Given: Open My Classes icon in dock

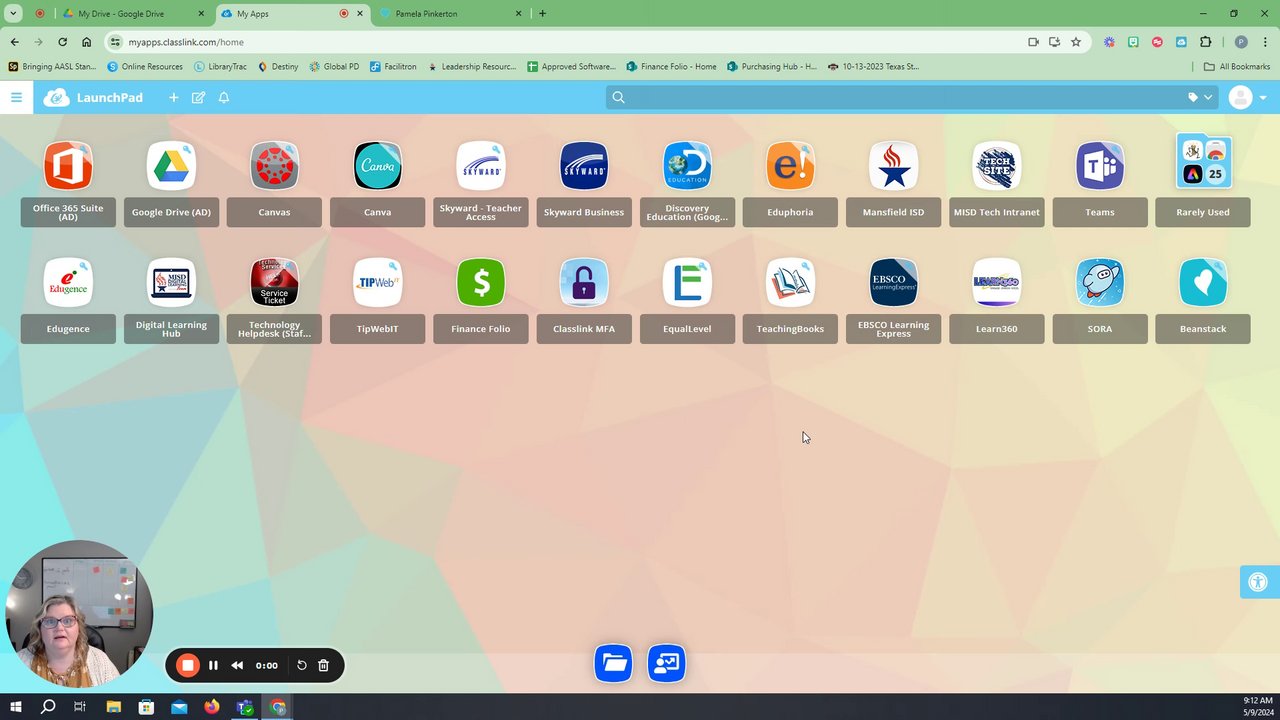Looking at the screenshot, I should 666,663.
